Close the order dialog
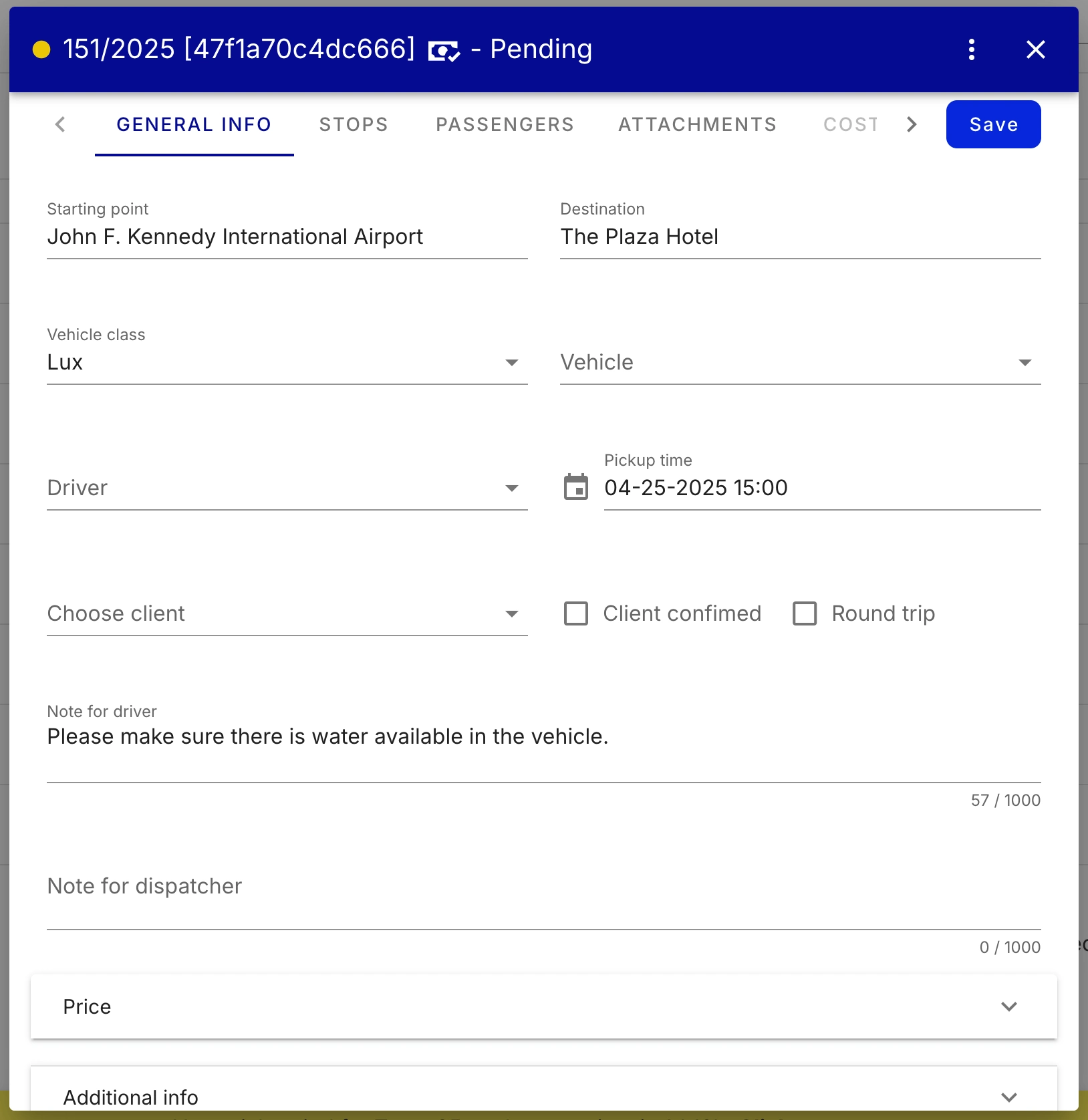Viewport: 1088px width, 1120px height. click(x=1035, y=49)
